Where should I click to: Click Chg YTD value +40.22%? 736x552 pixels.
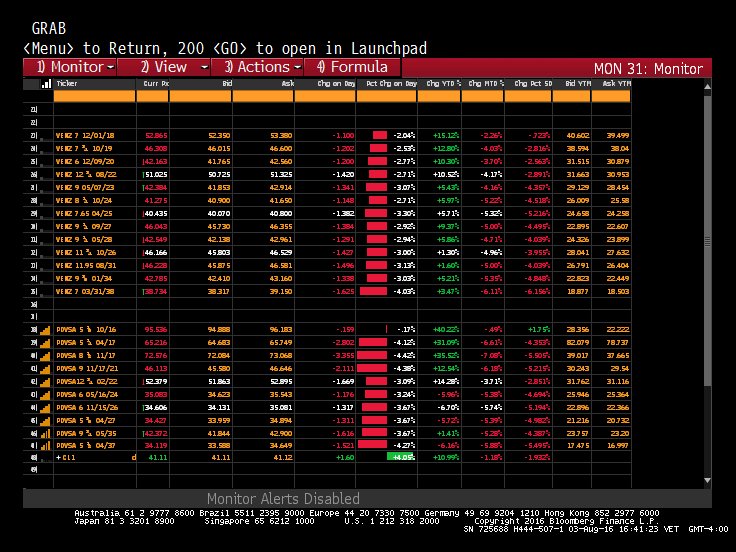pos(446,330)
